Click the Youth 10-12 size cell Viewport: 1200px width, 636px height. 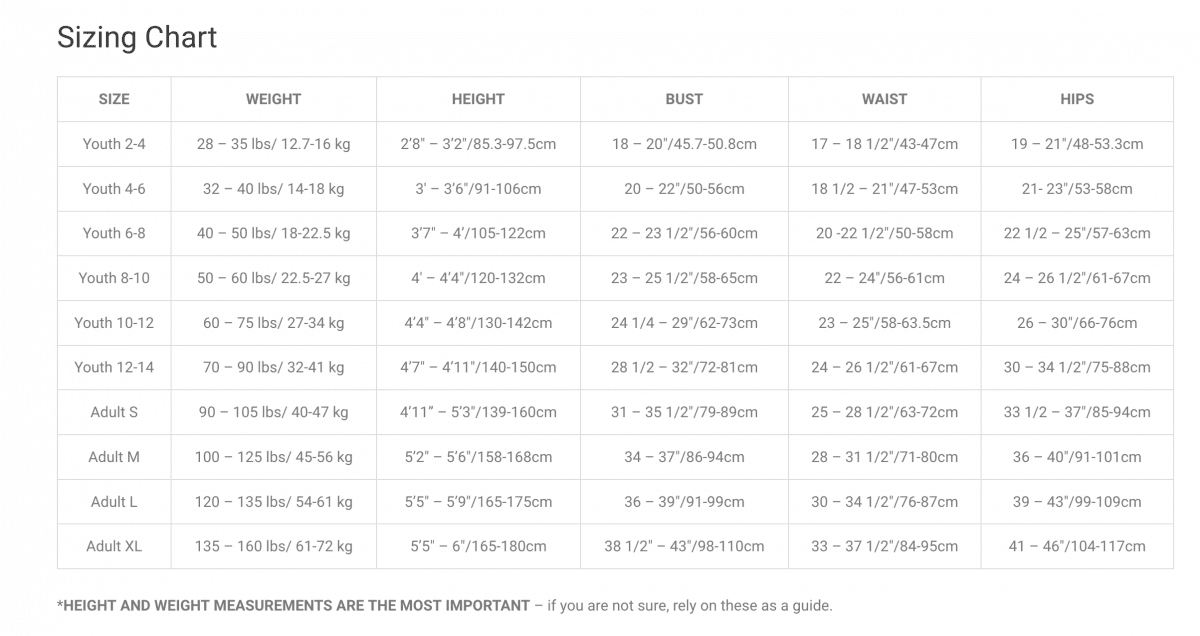point(114,323)
